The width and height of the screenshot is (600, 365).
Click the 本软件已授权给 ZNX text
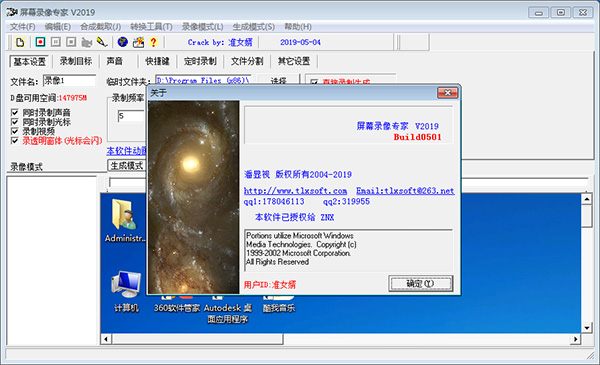(x=294, y=217)
